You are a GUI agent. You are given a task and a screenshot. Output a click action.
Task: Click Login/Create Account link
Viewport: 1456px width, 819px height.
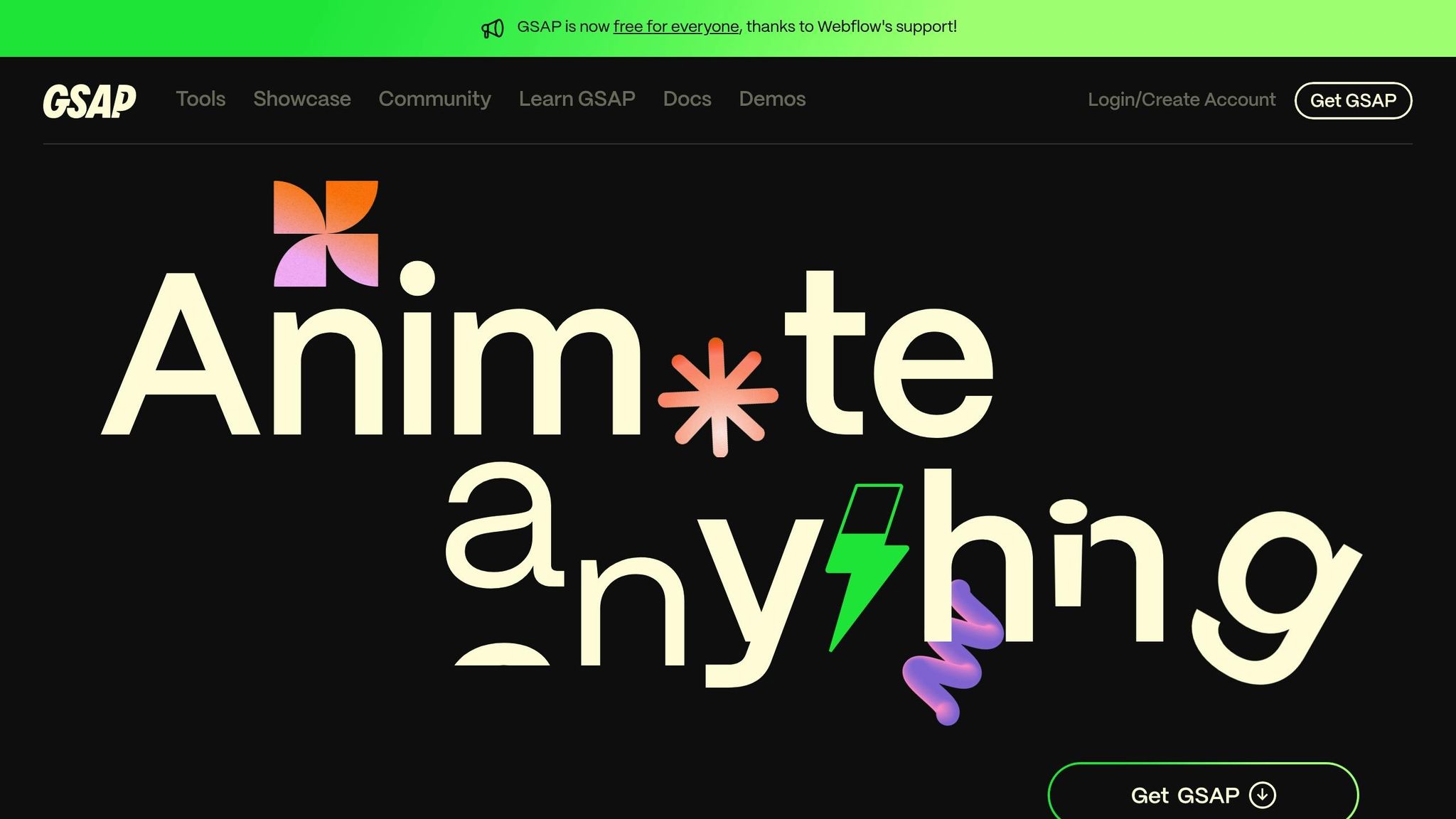pos(1182,100)
